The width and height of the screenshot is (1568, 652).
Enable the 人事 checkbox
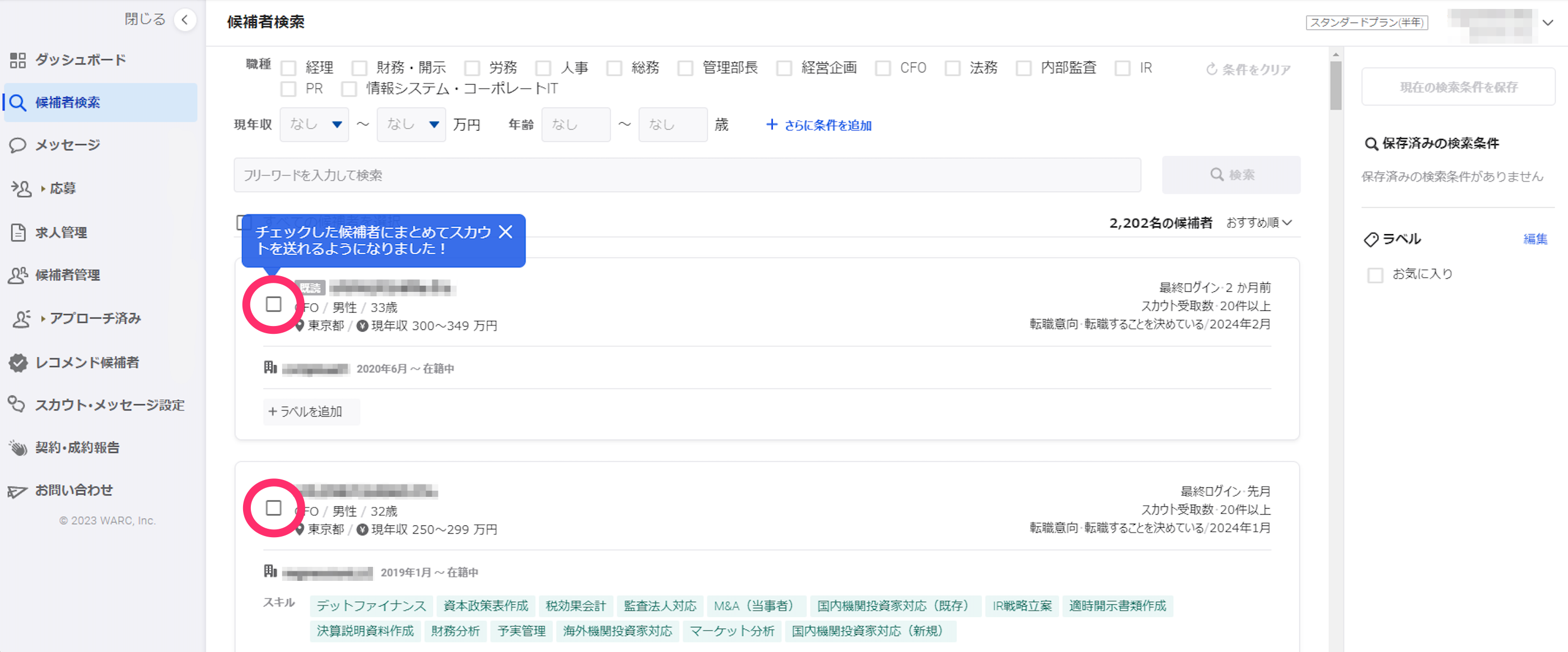pyautogui.click(x=543, y=68)
